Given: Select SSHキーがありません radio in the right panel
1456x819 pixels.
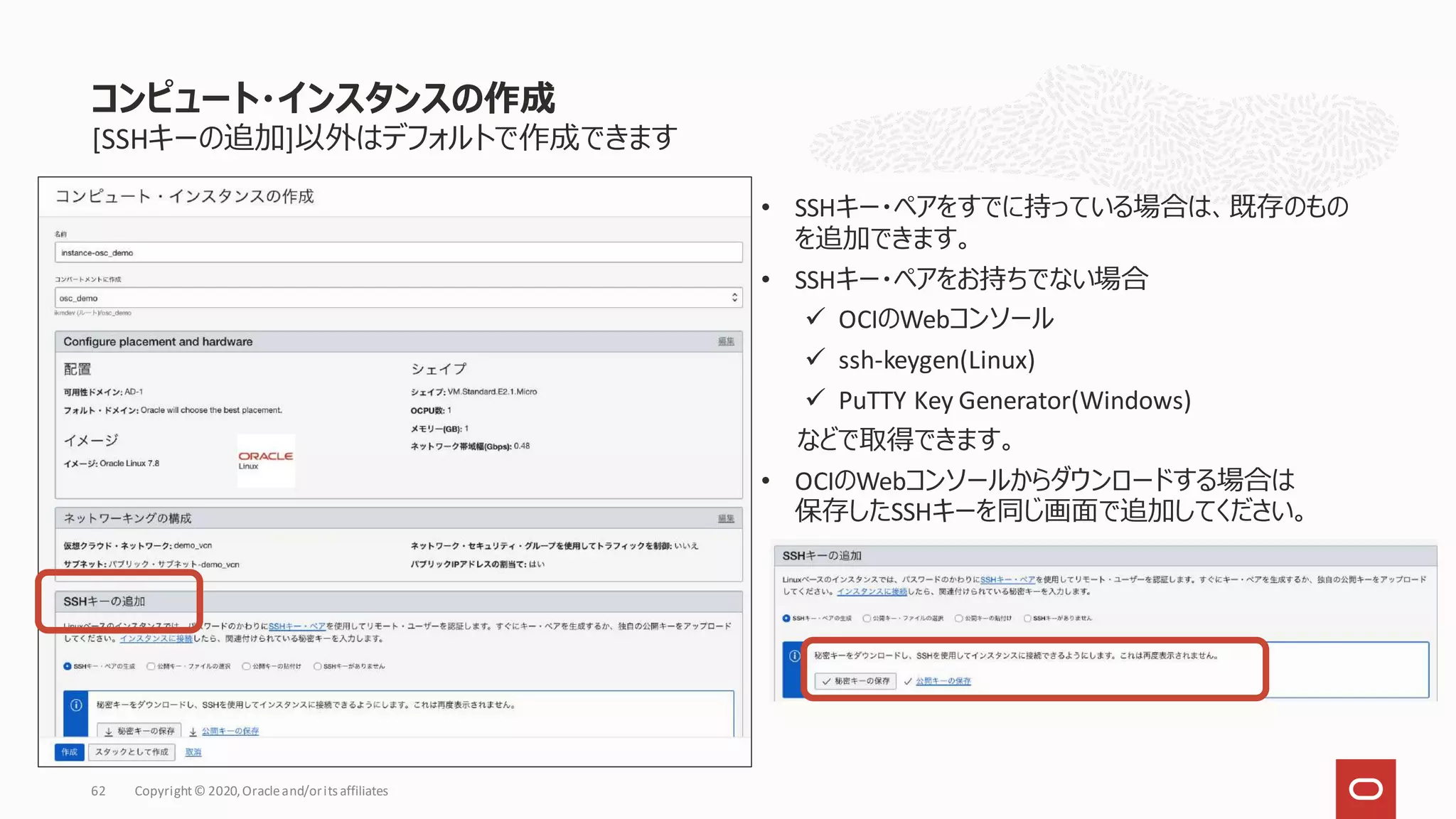Looking at the screenshot, I should coord(1027,618).
